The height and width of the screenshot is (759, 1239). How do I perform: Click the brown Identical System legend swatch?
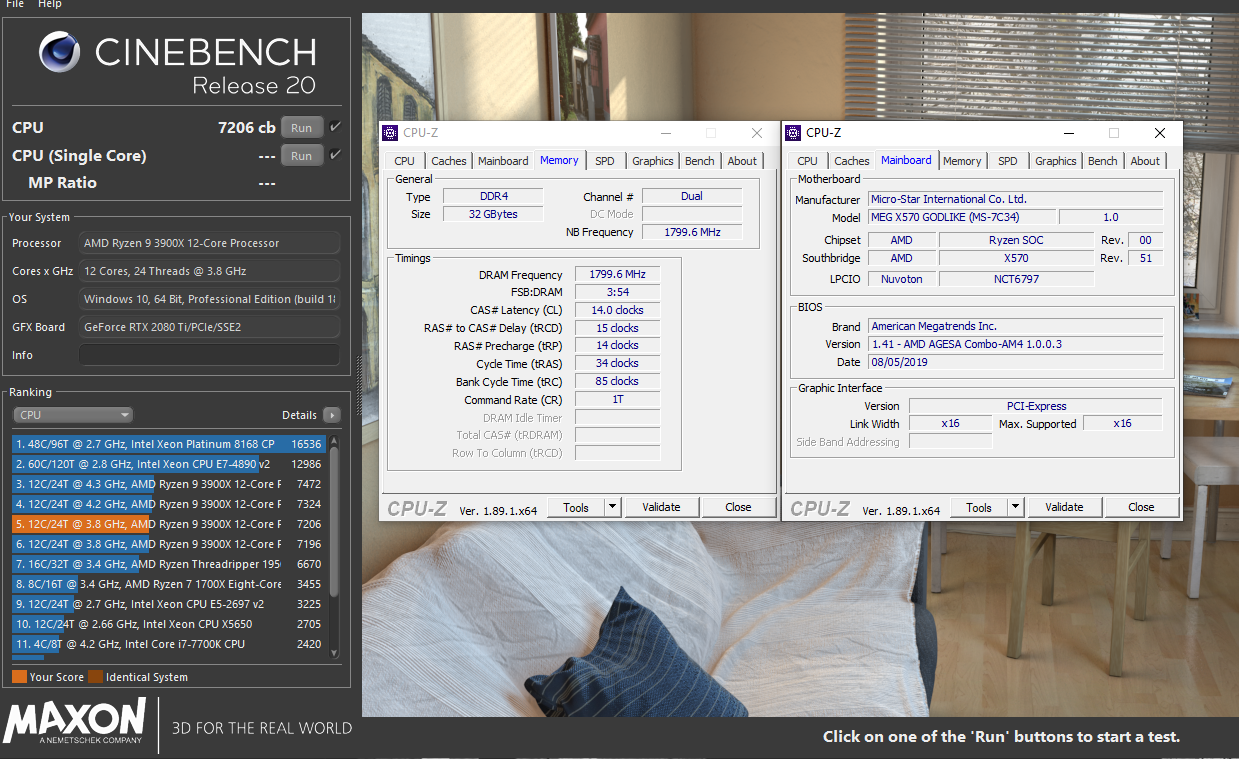(x=95, y=677)
